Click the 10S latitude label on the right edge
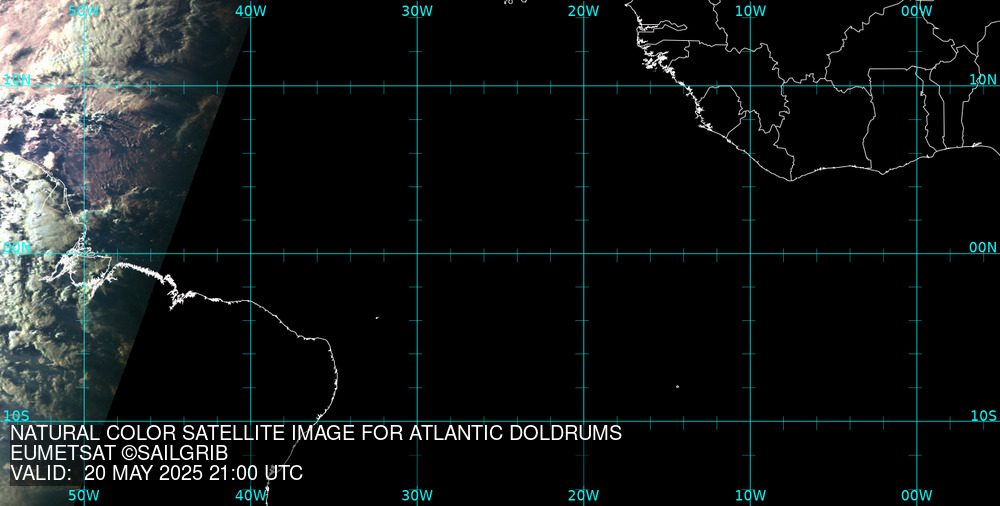This screenshot has width=1000, height=506. tap(983, 416)
